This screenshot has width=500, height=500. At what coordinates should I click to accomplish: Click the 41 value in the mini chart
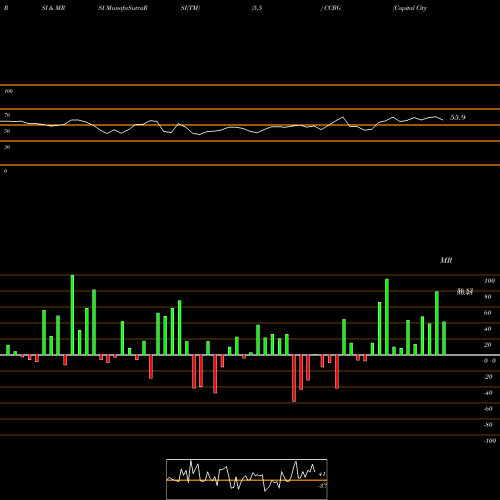(322, 474)
